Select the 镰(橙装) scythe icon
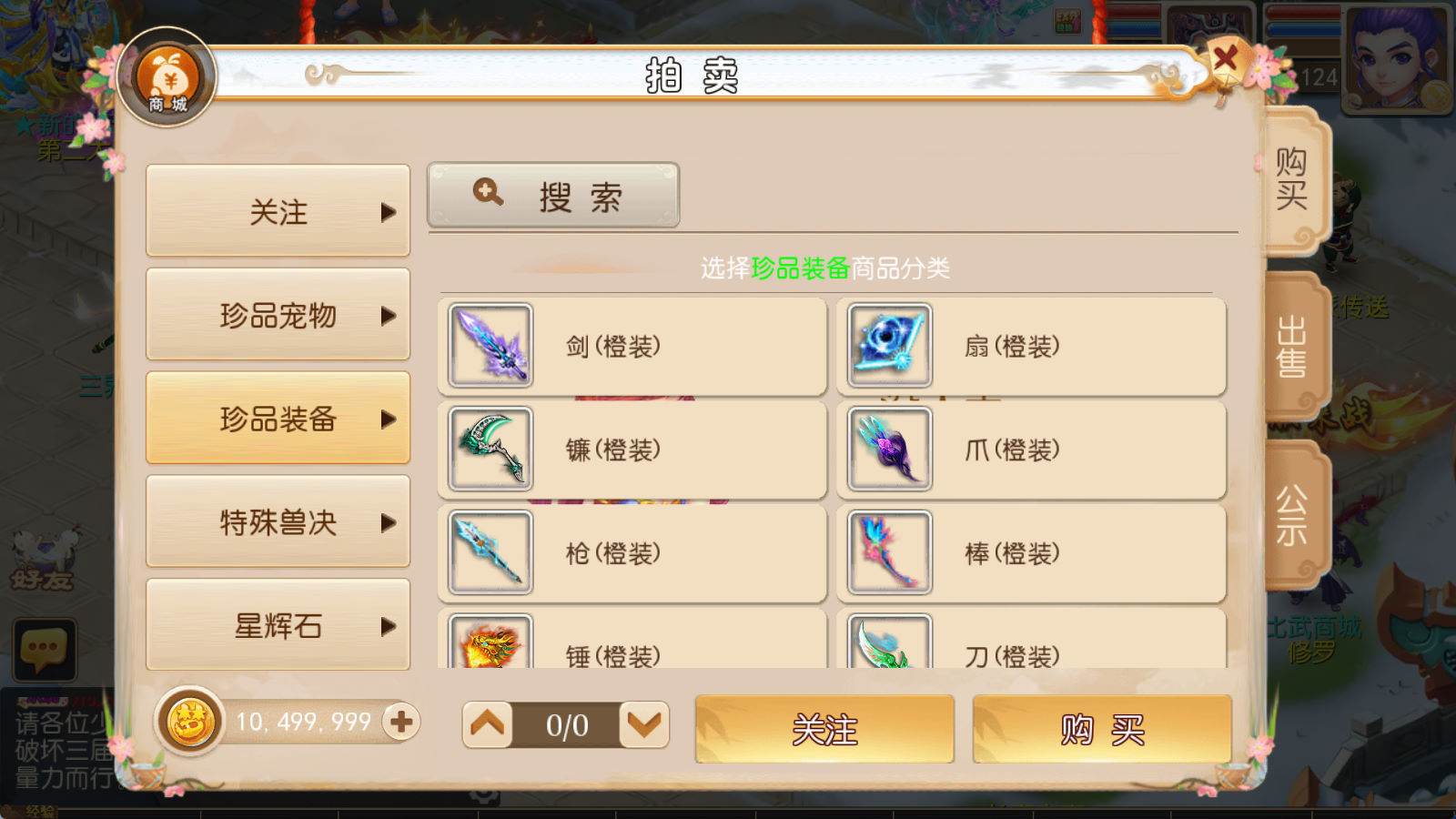This screenshot has height=819, width=1456. pyautogui.click(x=490, y=450)
